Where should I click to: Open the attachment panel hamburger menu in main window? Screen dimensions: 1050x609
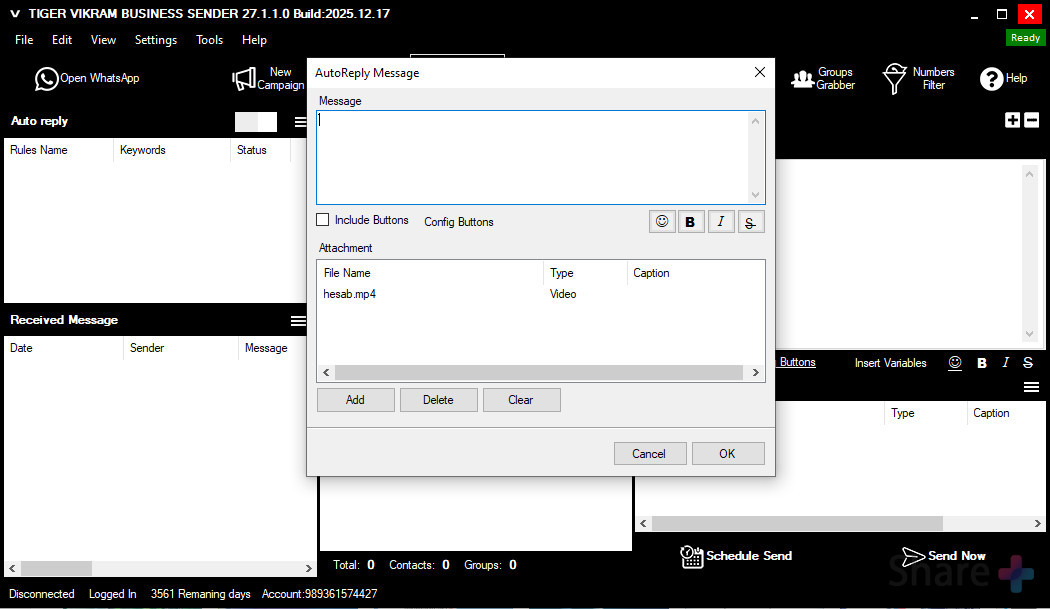click(1031, 387)
